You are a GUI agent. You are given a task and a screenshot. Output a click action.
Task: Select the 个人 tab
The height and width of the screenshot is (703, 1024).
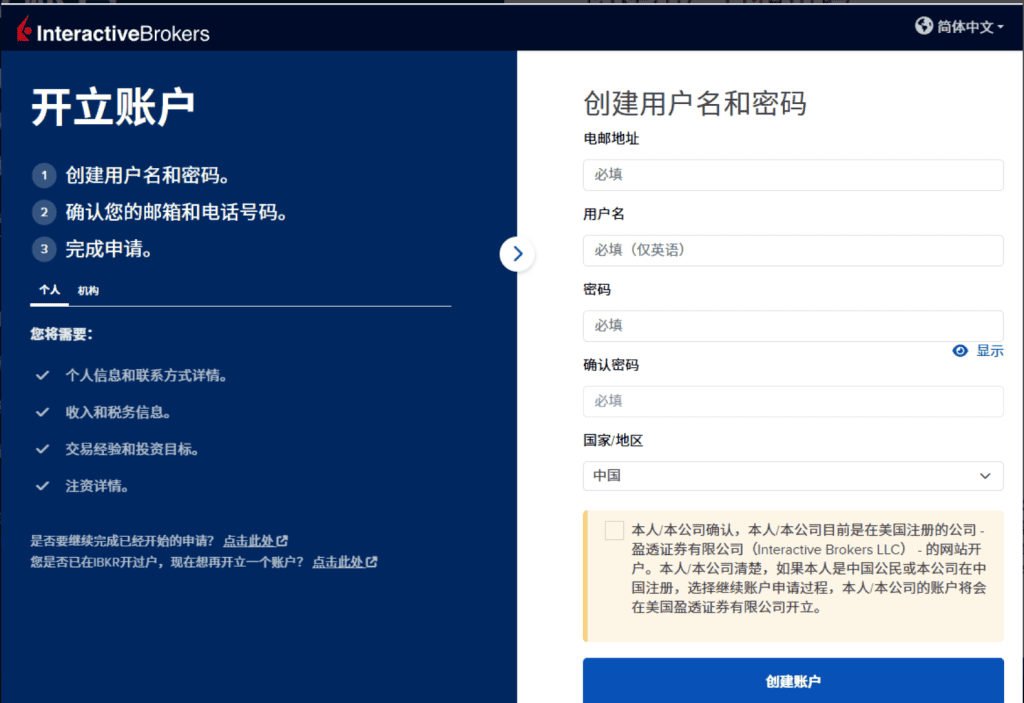coord(49,290)
